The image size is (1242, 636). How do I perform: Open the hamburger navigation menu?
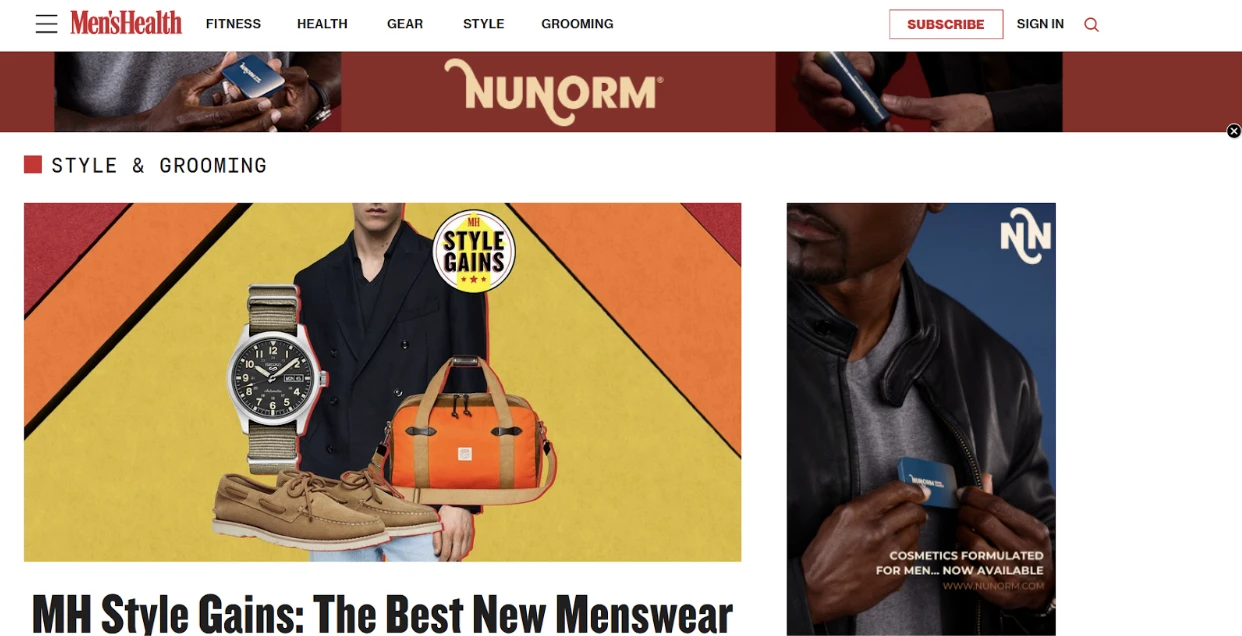46,24
